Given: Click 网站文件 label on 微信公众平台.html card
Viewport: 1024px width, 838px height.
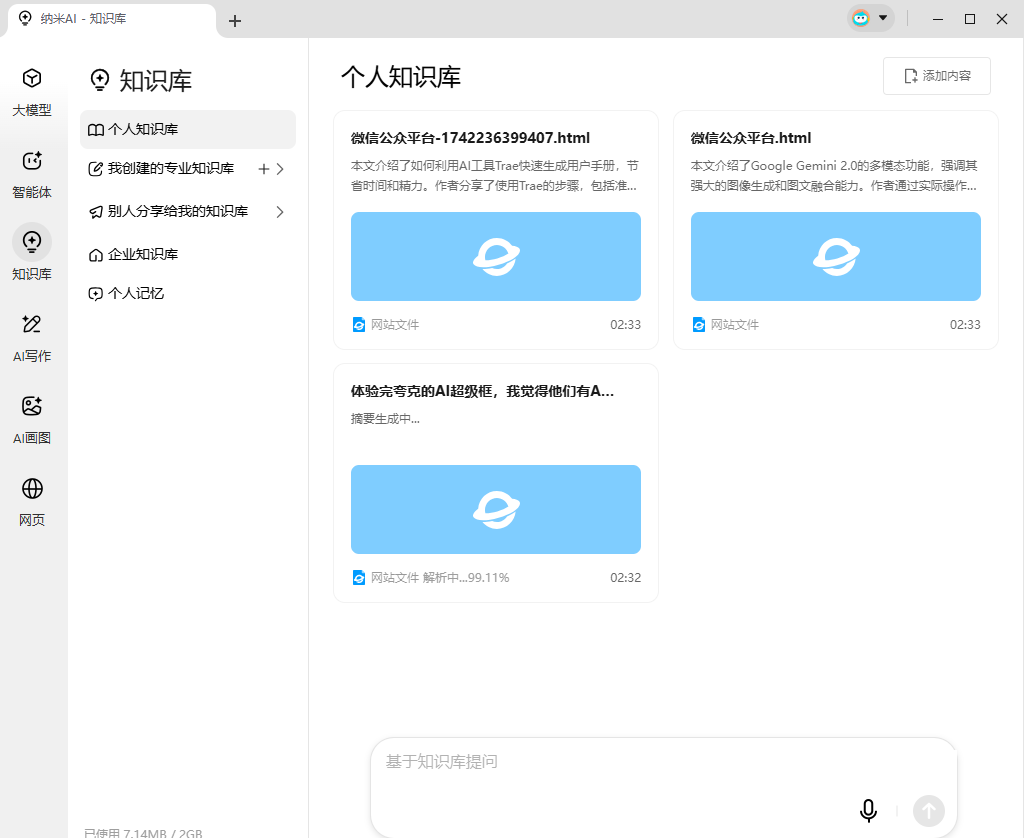Looking at the screenshot, I should tap(735, 325).
